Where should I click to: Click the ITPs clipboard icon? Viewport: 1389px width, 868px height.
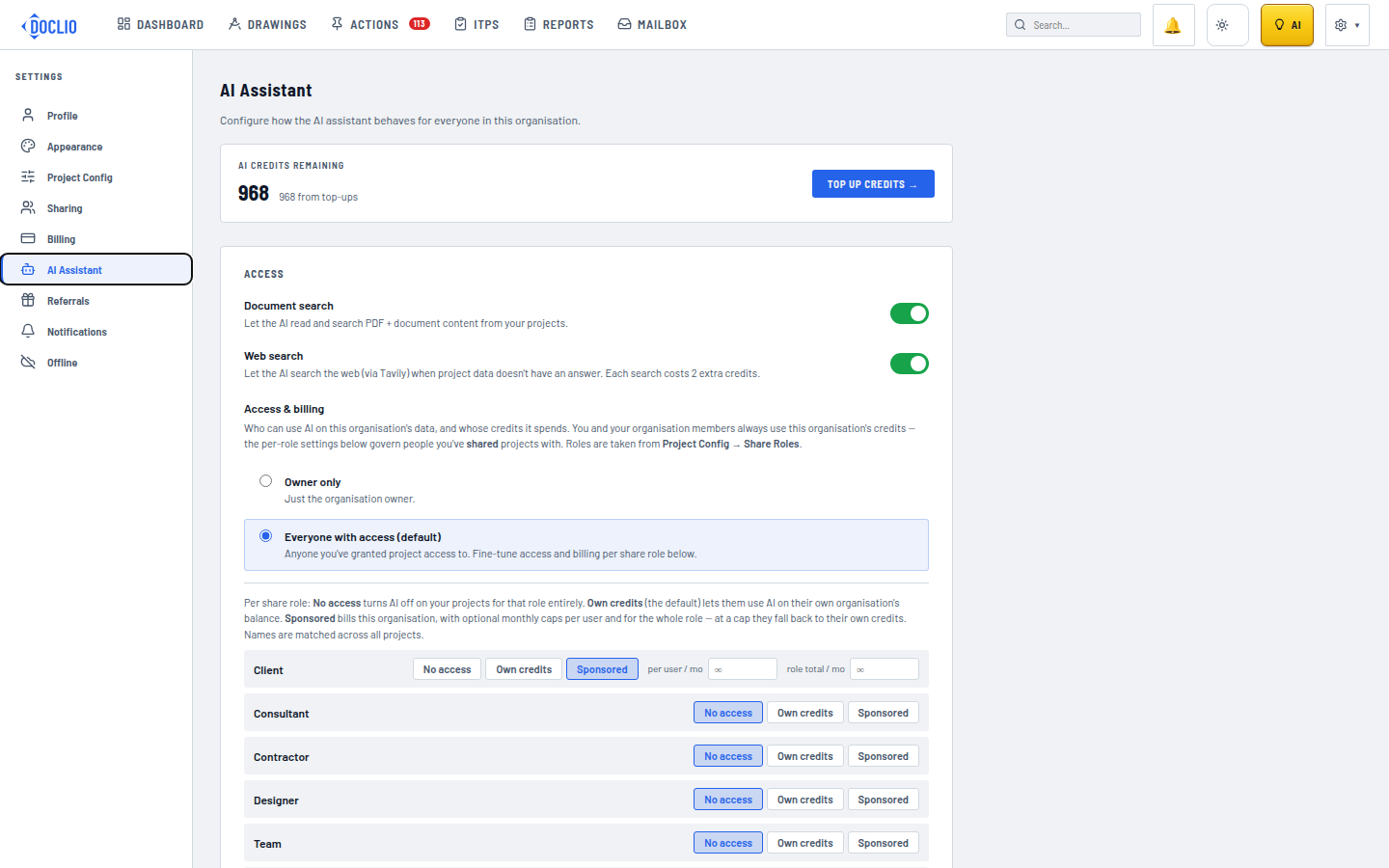point(461,24)
